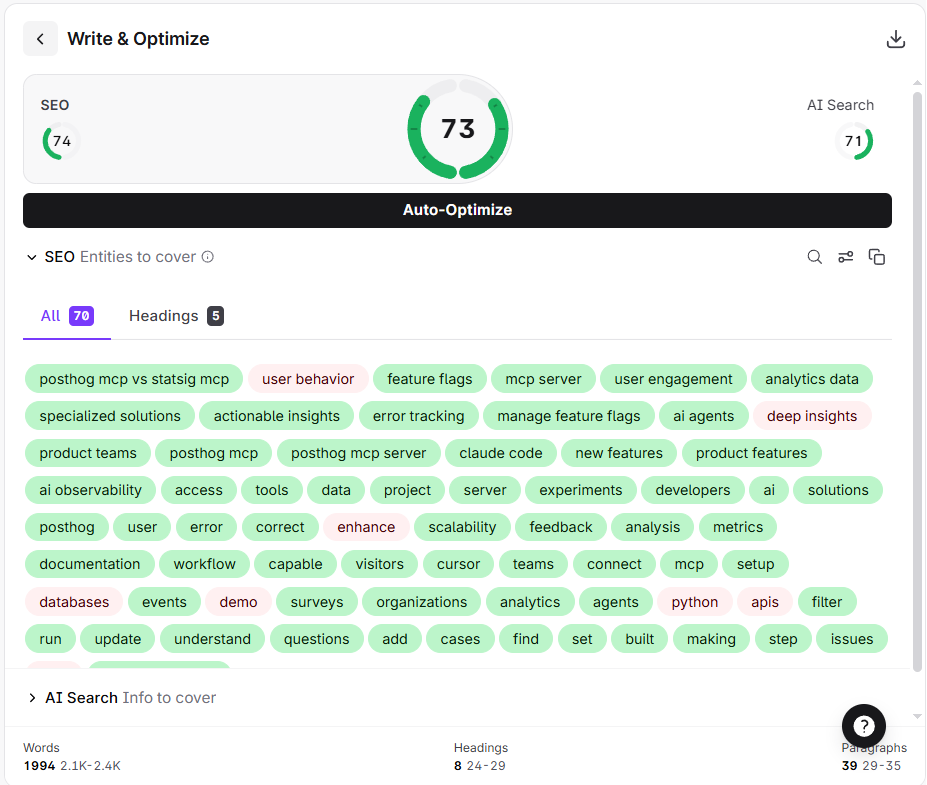Viewport: 927px width, 785px height.
Task: Click the 'specialized solutions' chip
Action: pyautogui.click(x=110, y=416)
